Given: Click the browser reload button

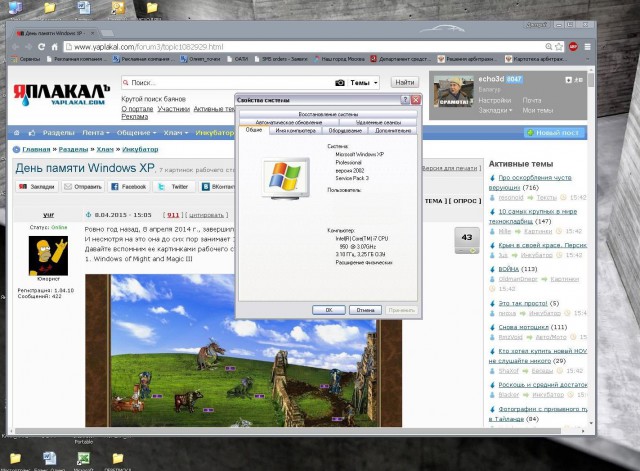Looking at the screenshot, I should click(x=41, y=47).
